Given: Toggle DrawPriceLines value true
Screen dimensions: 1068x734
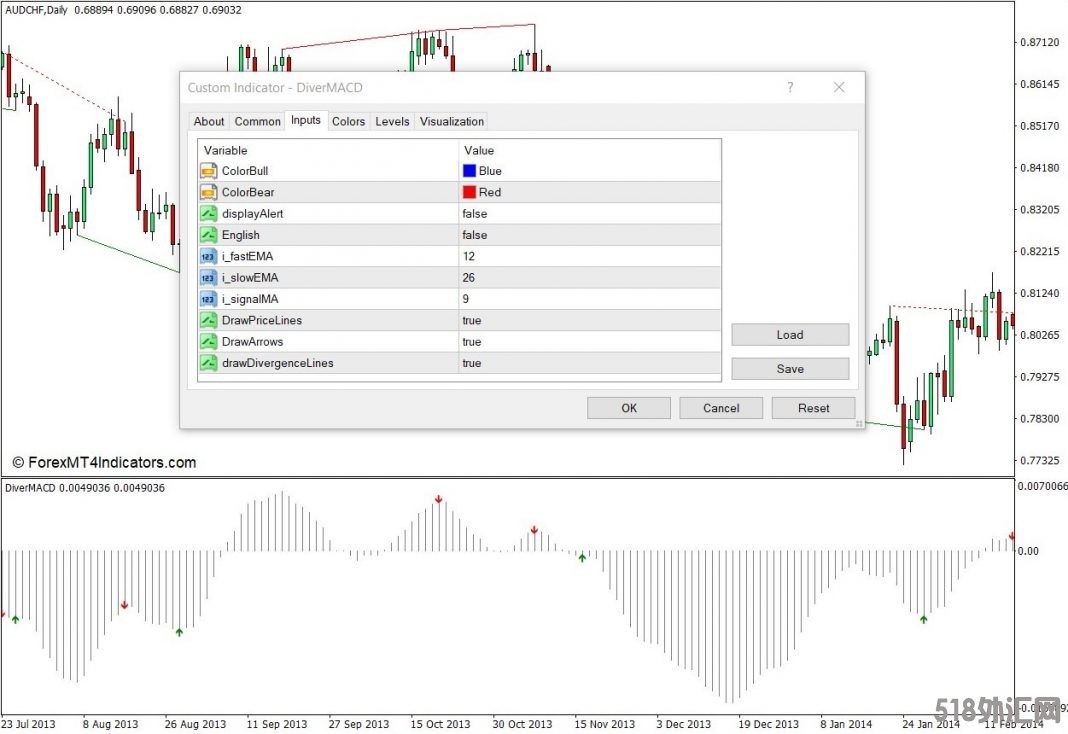Looking at the screenshot, I should [x=472, y=320].
